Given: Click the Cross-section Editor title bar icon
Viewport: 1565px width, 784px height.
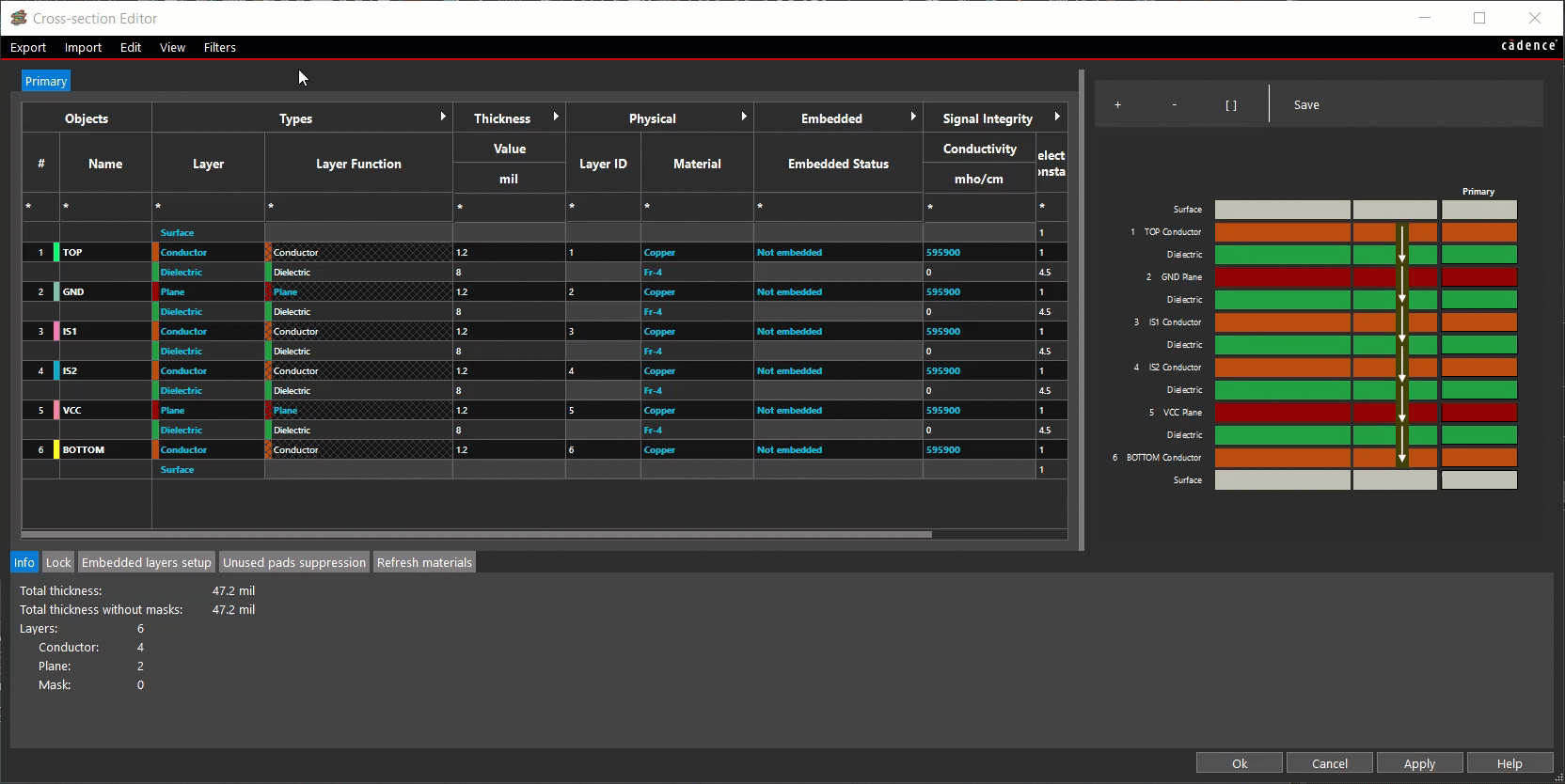Looking at the screenshot, I should pos(19,18).
